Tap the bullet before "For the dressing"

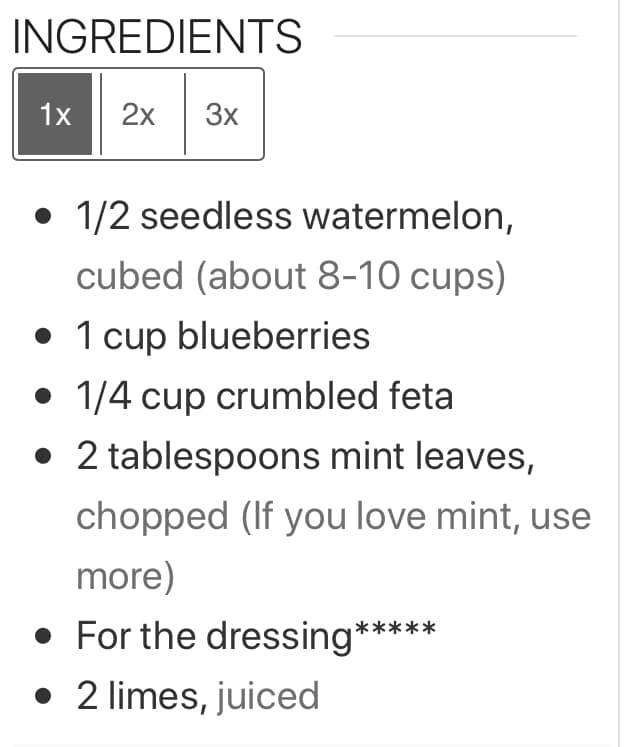pos(42,635)
